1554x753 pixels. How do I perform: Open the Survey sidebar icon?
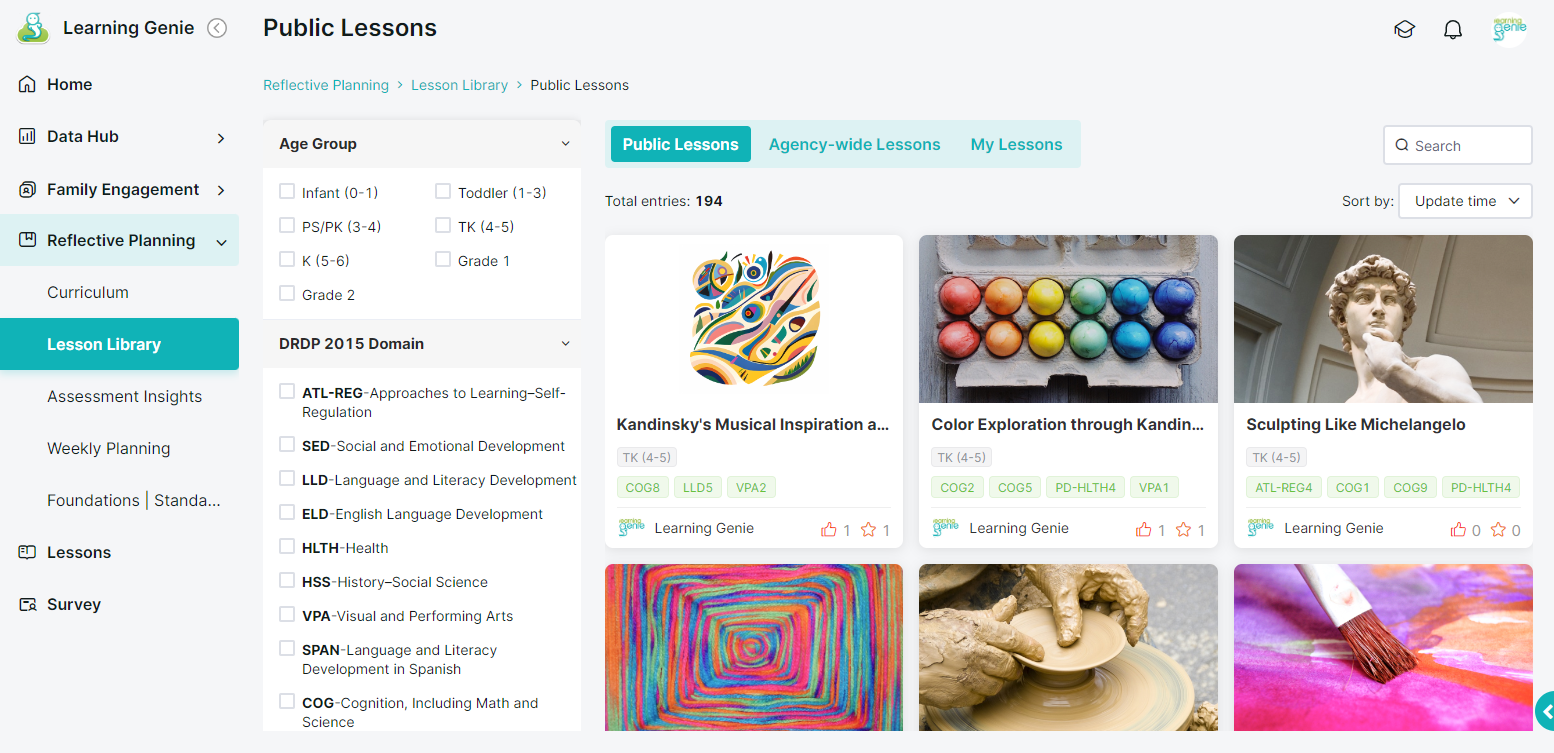(x=27, y=604)
